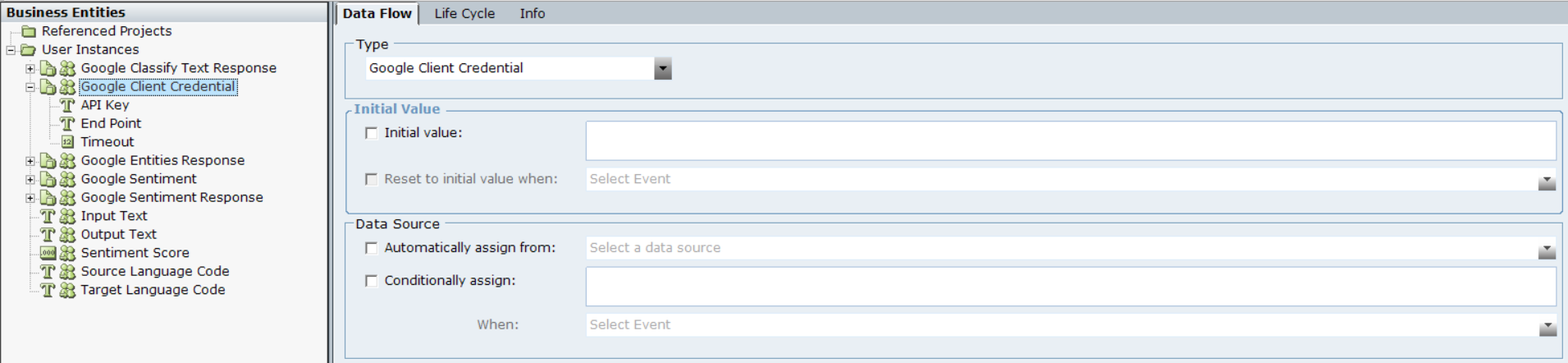This screenshot has width=1568, height=363.
Task: Expand the Google Classify Text Response node
Action: pos(30,68)
